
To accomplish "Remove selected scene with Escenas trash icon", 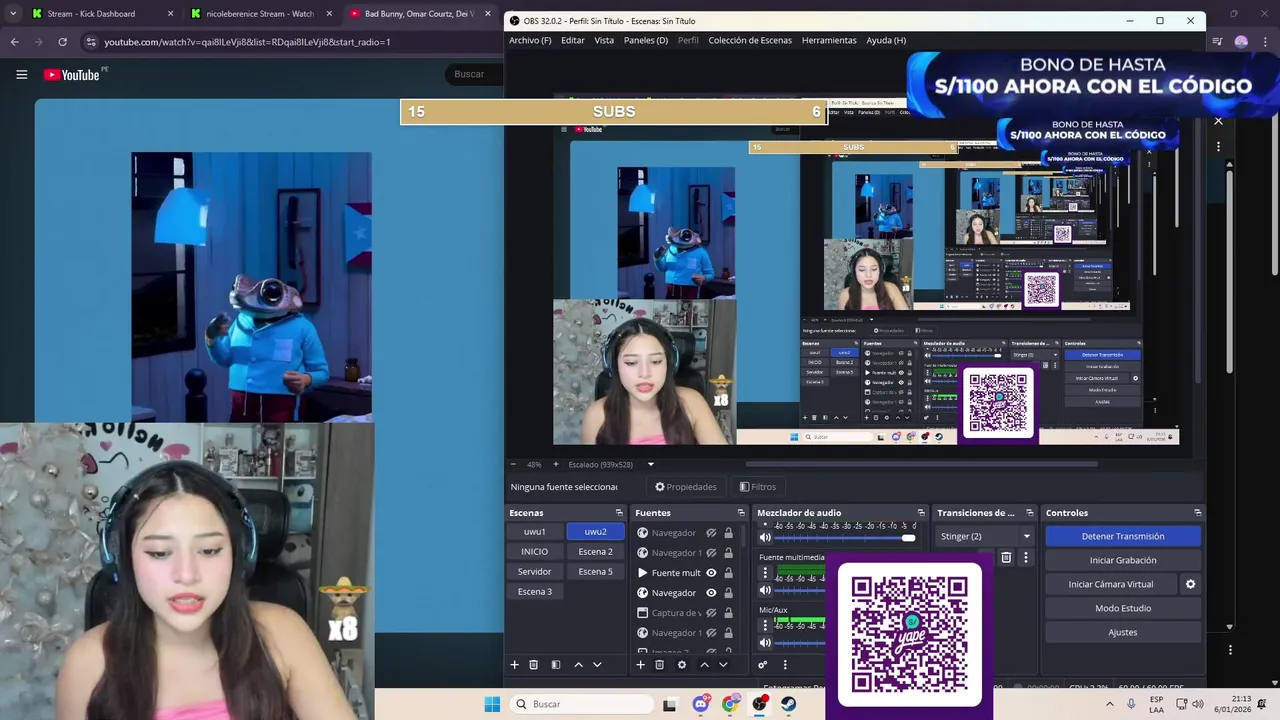I will click(x=534, y=665).
